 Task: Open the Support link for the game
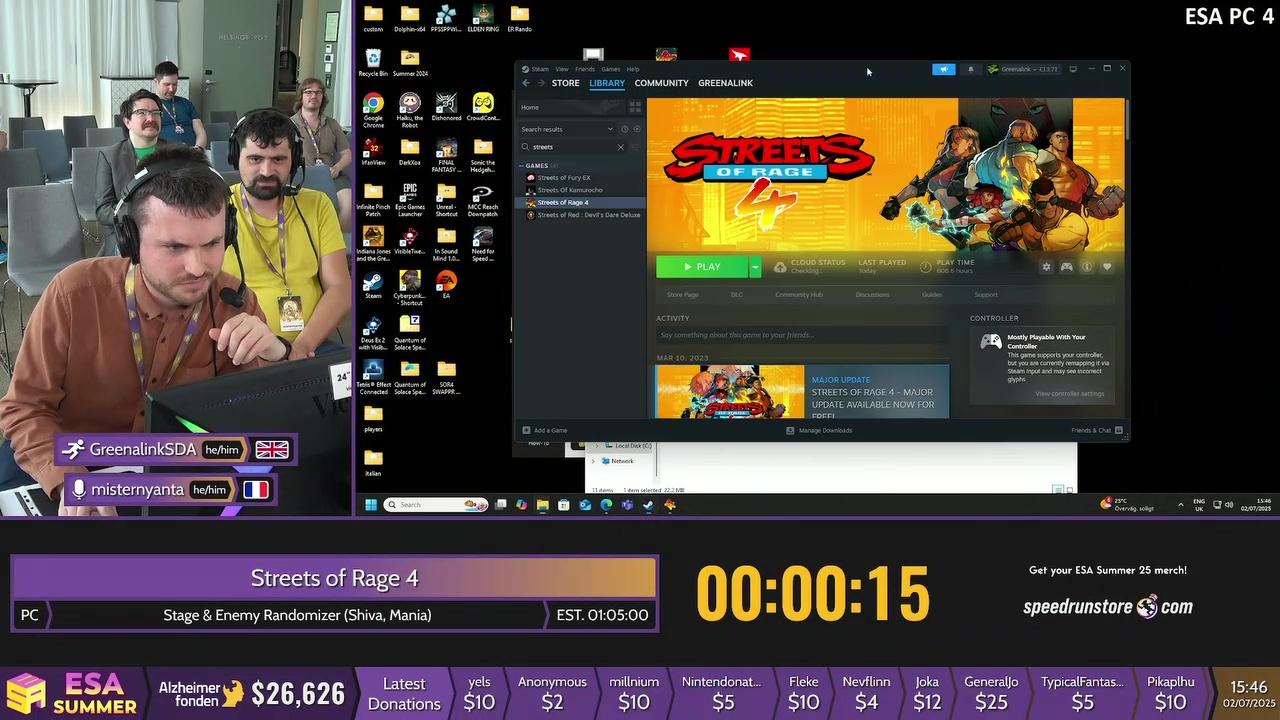tap(986, 295)
